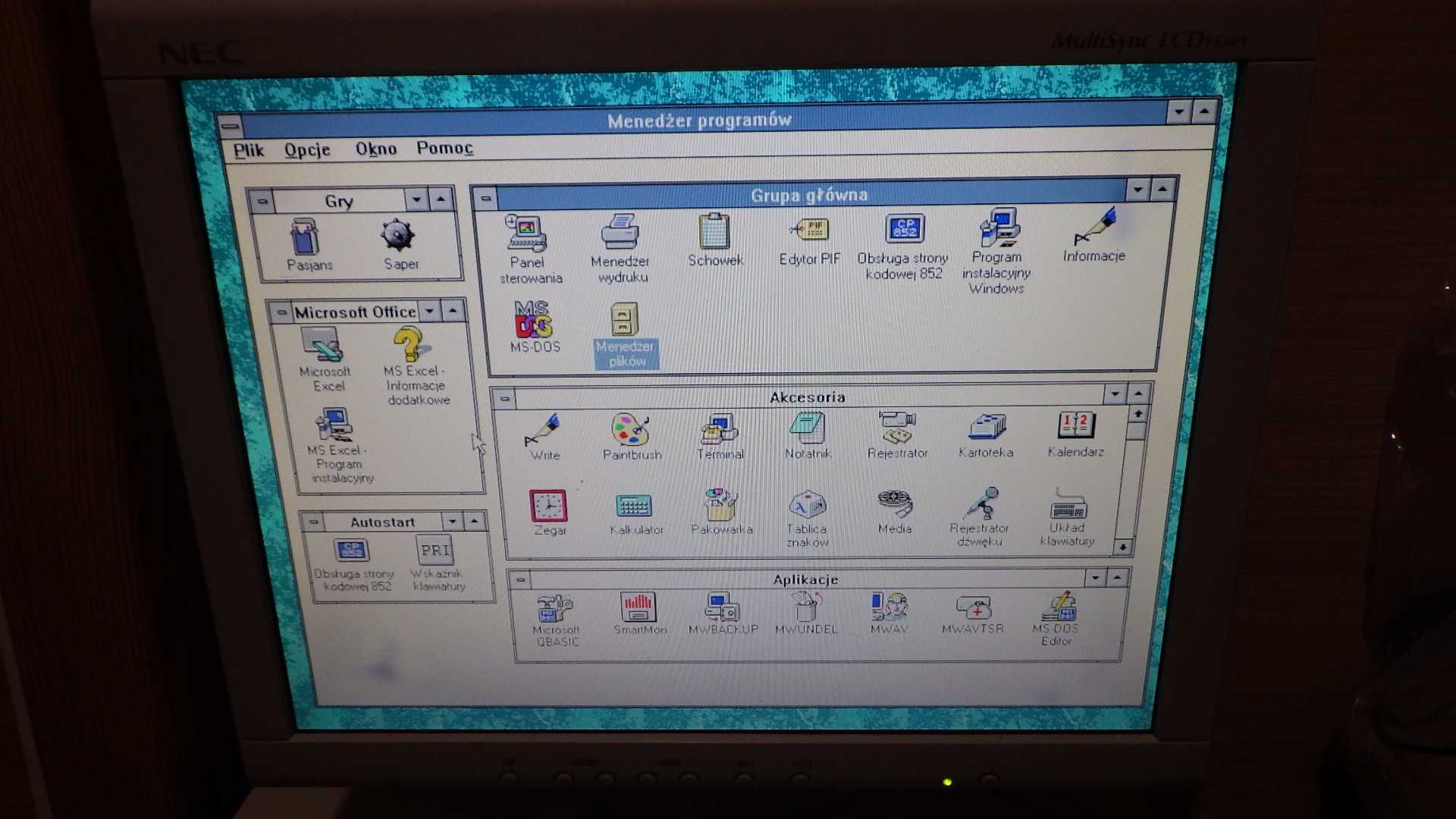1456x819 pixels.
Task: Open the Gry window control menu box
Action: 262,202
